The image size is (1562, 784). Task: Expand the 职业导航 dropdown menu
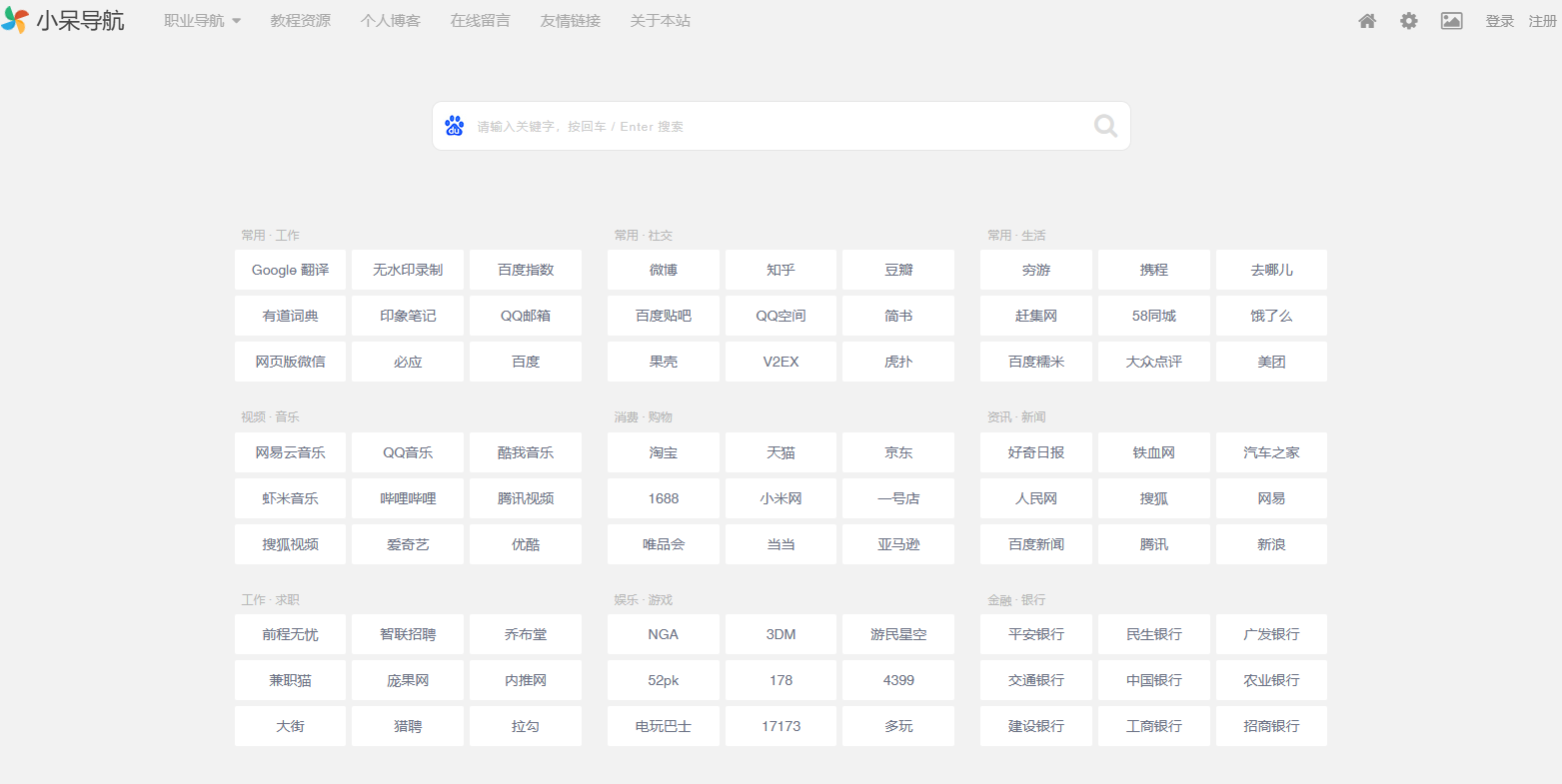pos(202,21)
